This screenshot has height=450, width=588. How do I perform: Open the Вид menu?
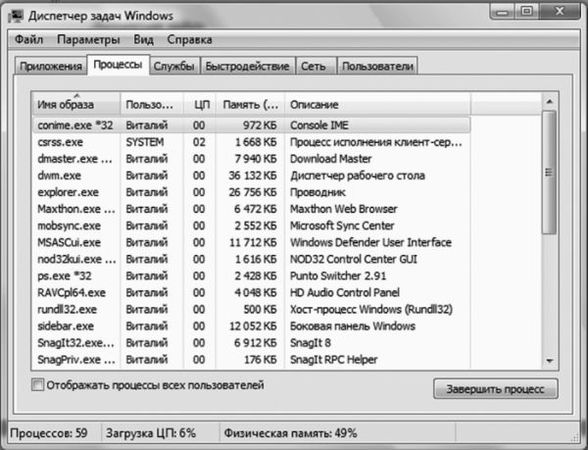(143, 39)
